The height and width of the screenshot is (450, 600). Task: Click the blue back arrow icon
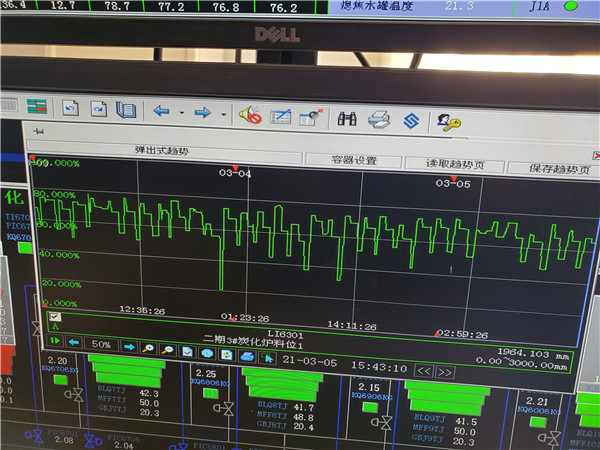[161, 111]
